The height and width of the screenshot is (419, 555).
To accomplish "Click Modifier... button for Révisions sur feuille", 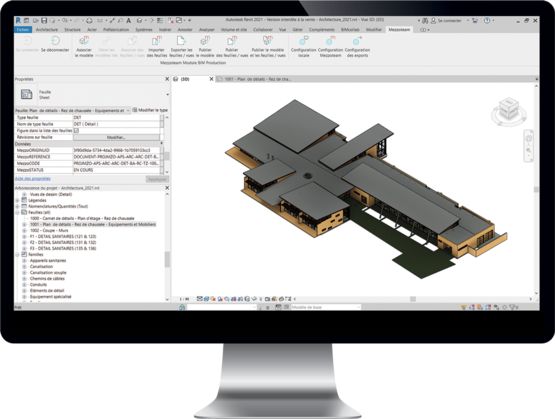I will pyautogui.click(x=116, y=137).
